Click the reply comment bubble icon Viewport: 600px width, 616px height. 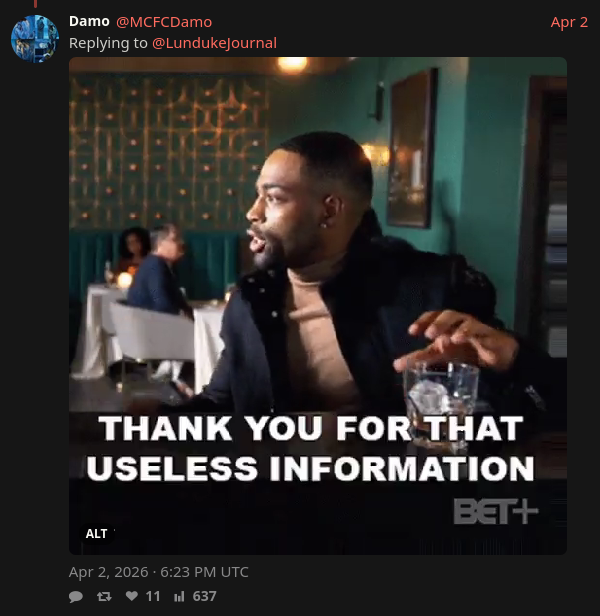76,597
